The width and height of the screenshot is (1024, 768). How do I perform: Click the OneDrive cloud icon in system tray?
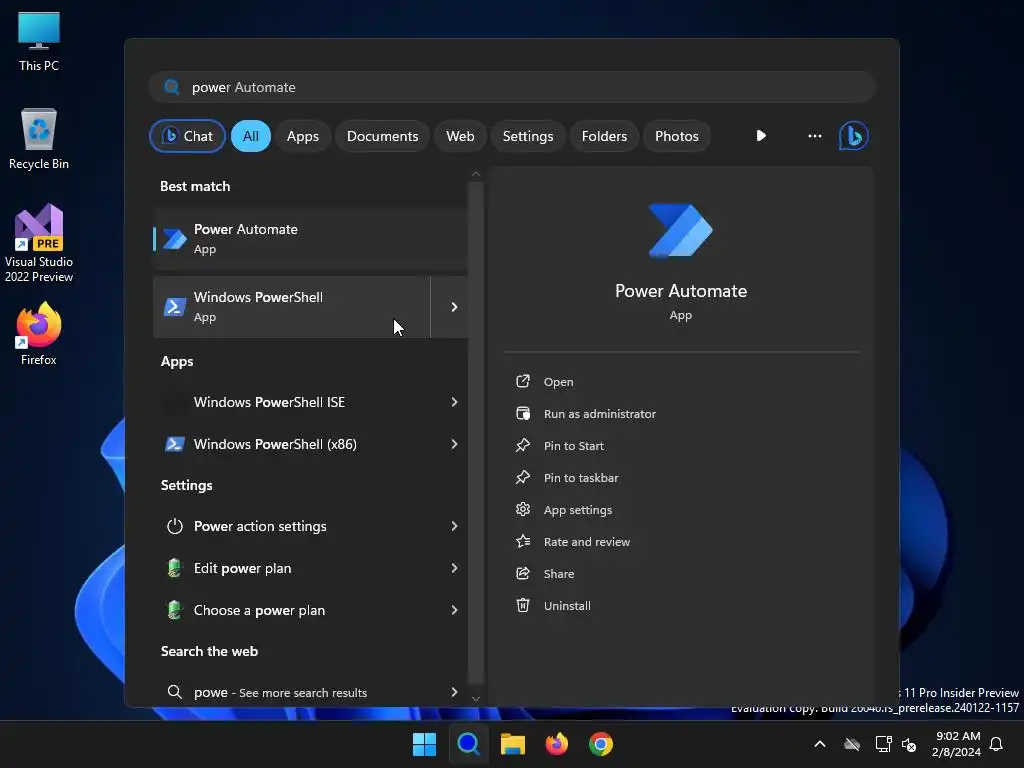pos(852,744)
